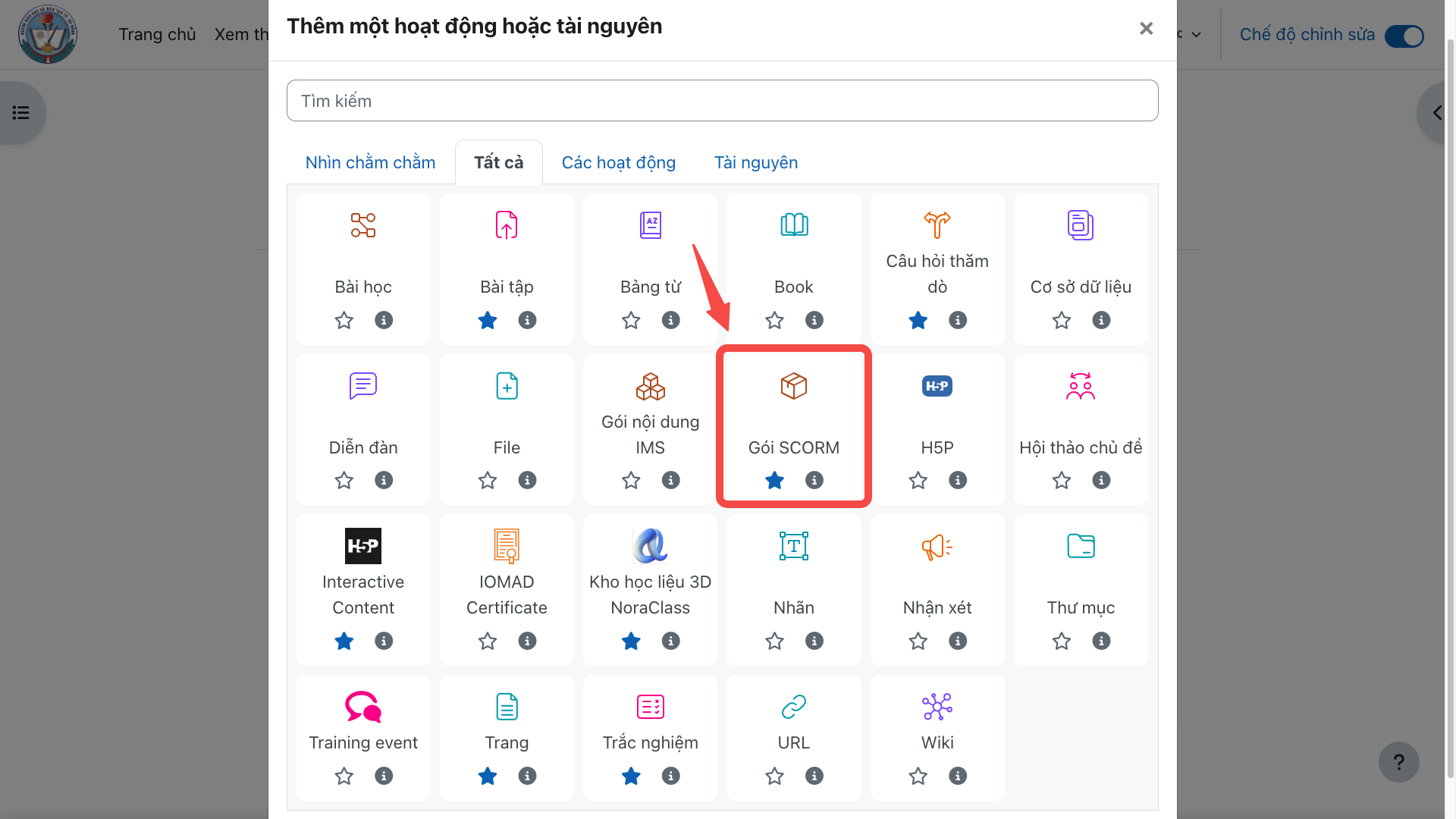Choose the Bài tập activity icon
This screenshot has height=819, width=1456.
point(507,225)
